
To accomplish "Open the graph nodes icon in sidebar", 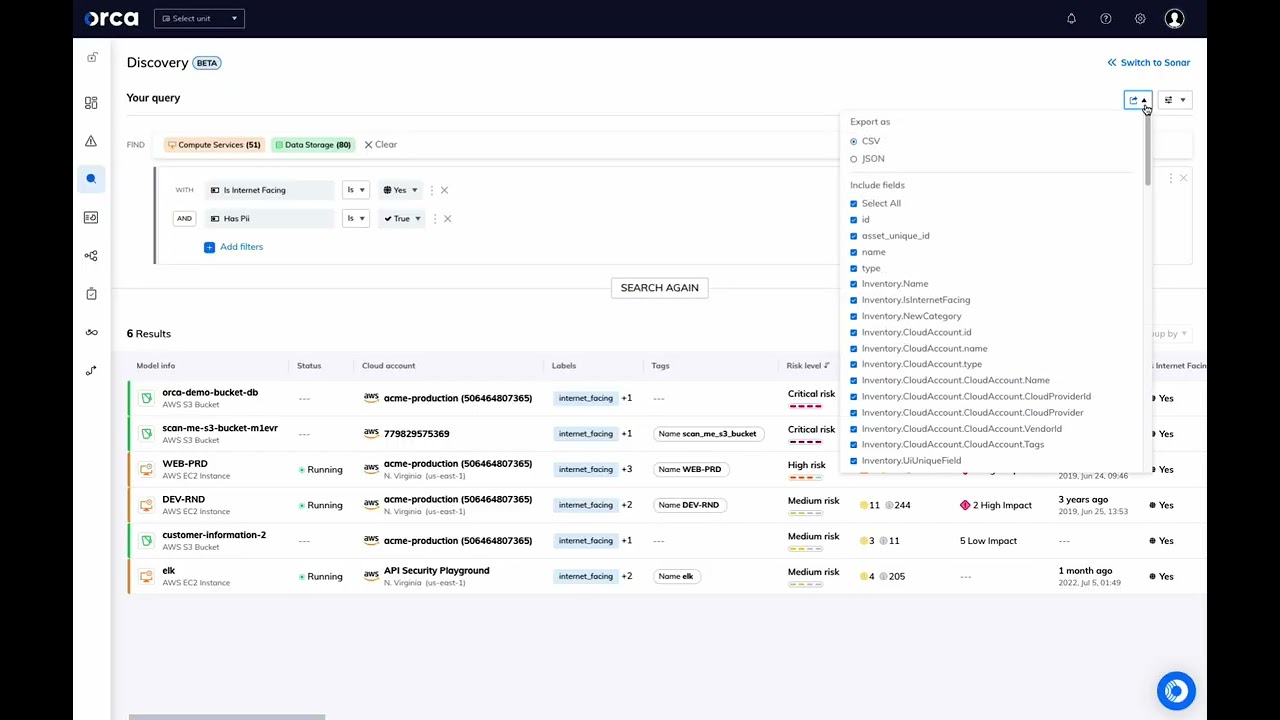I will 91,256.
